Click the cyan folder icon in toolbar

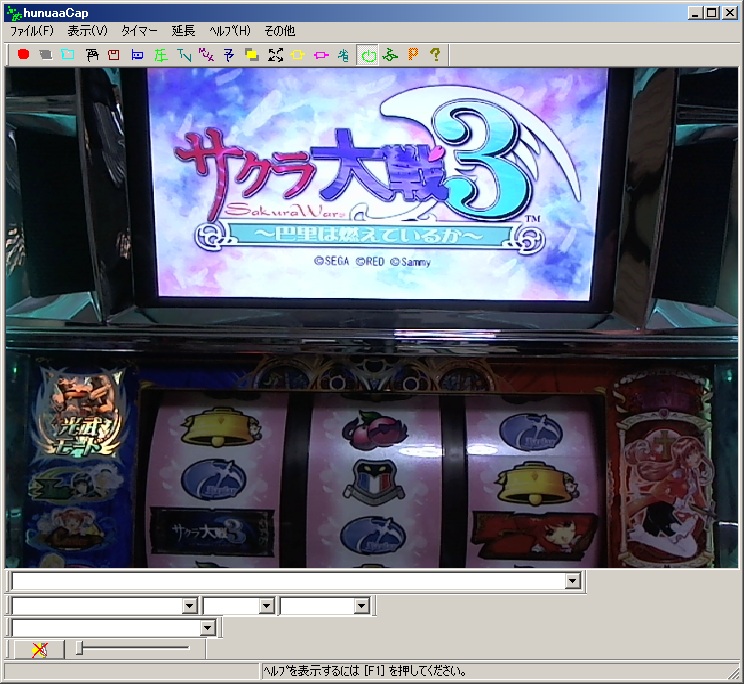[68, 55]
